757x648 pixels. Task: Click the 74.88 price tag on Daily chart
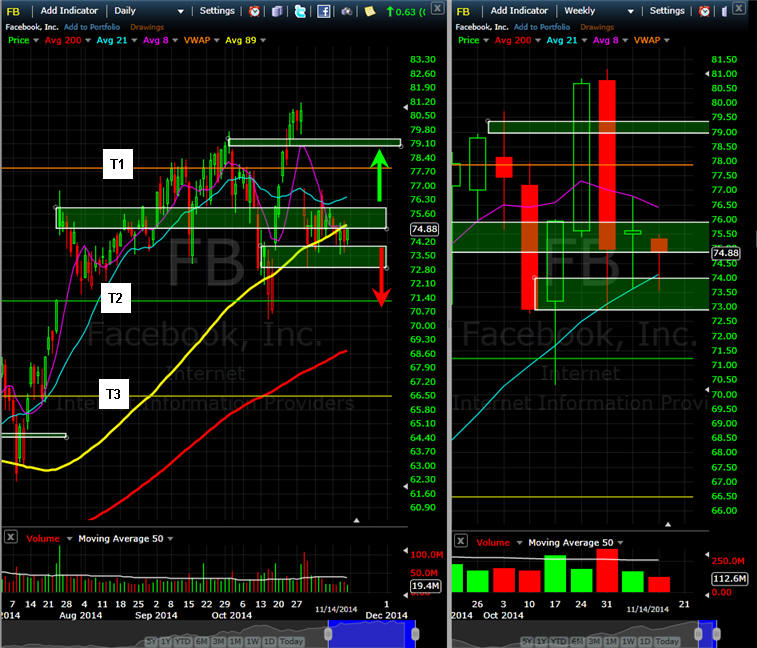point(424,229)
